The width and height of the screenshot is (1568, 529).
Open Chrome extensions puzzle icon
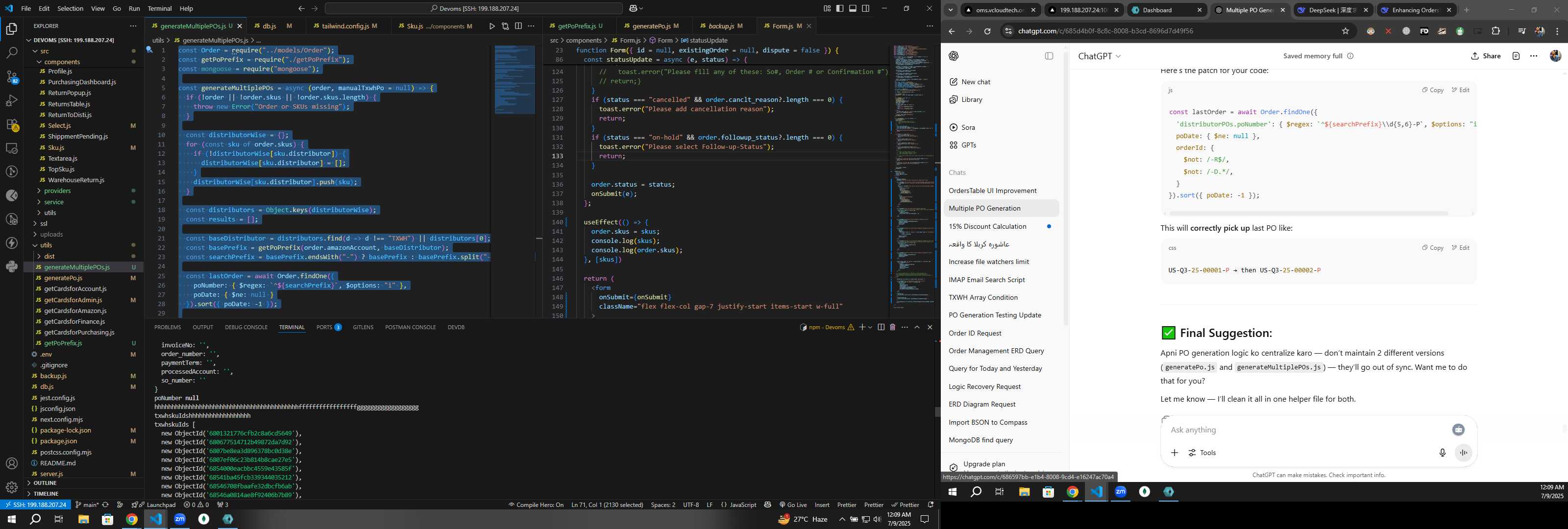point(1495,31)
